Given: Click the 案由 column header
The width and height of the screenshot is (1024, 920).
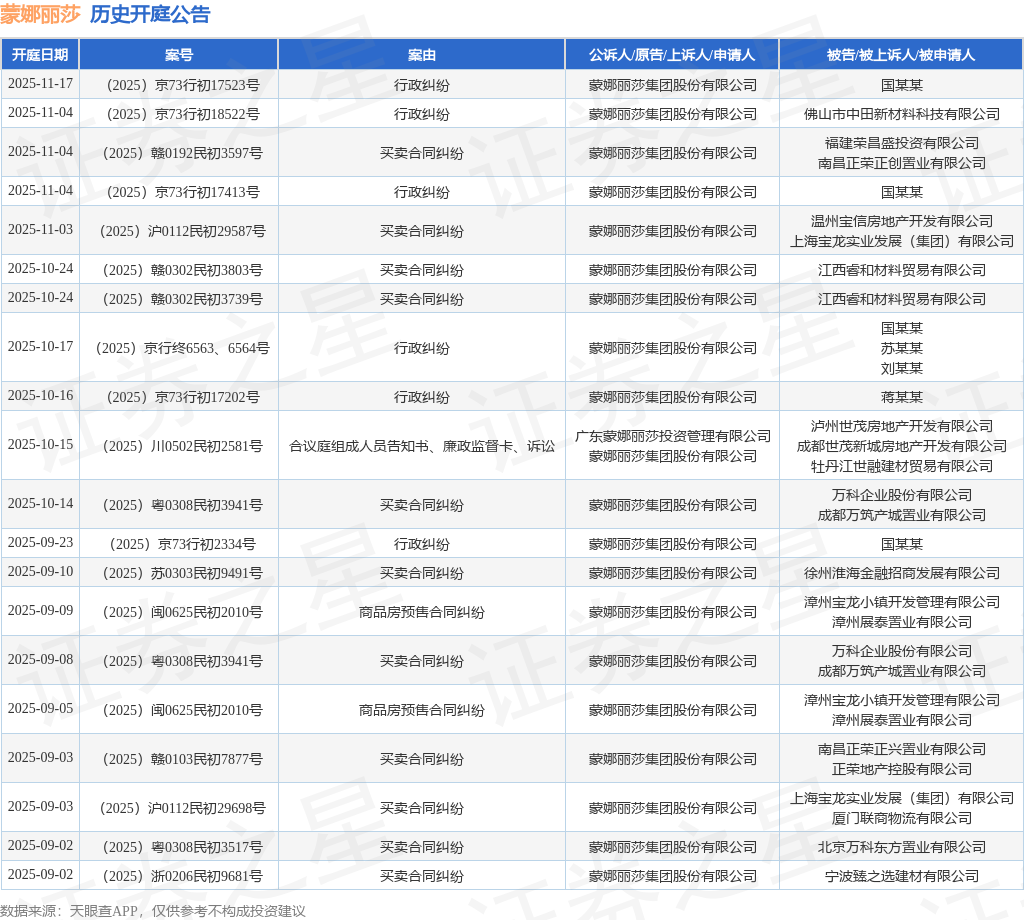Looking at the screenshot, I should (422, 55).
